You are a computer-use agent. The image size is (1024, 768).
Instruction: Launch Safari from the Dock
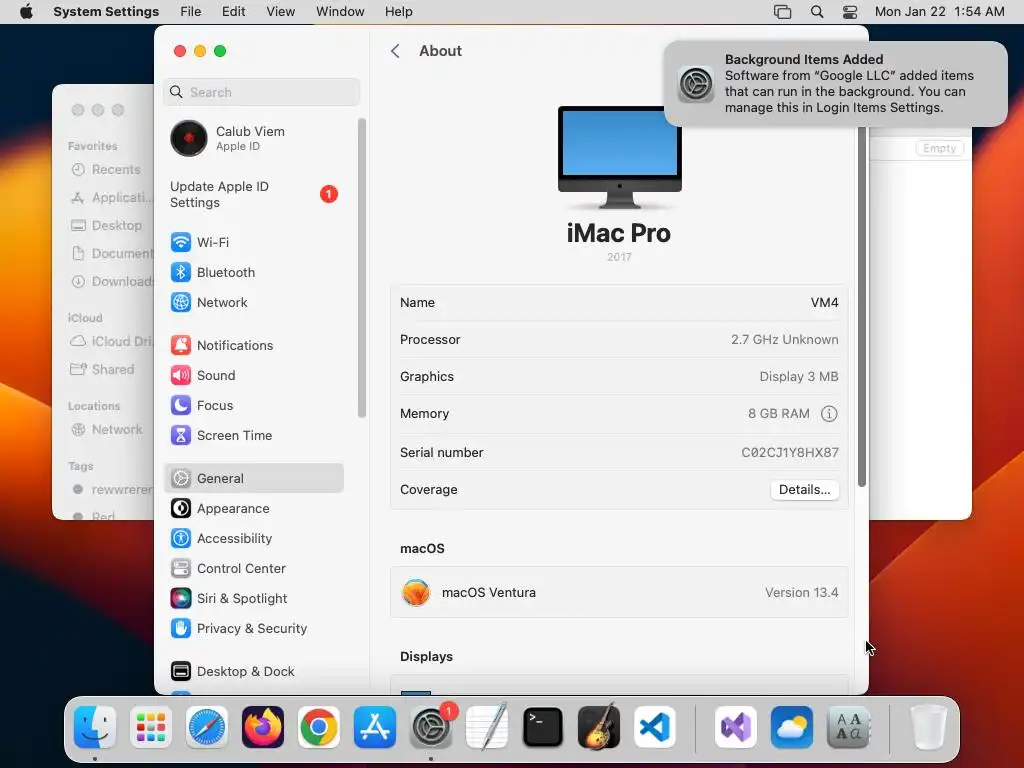click(207, 727)
